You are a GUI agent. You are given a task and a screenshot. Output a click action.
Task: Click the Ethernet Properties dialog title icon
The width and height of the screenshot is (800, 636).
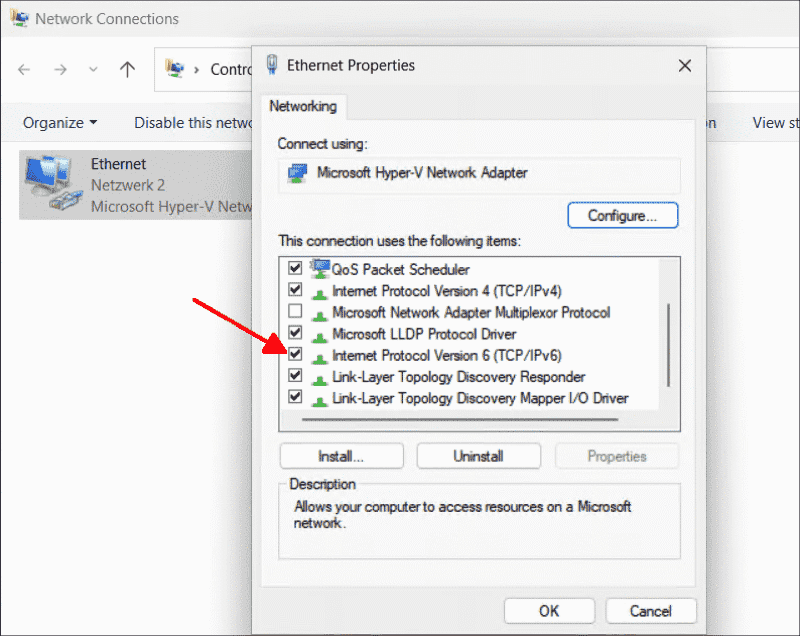click(x=271, y=65)
